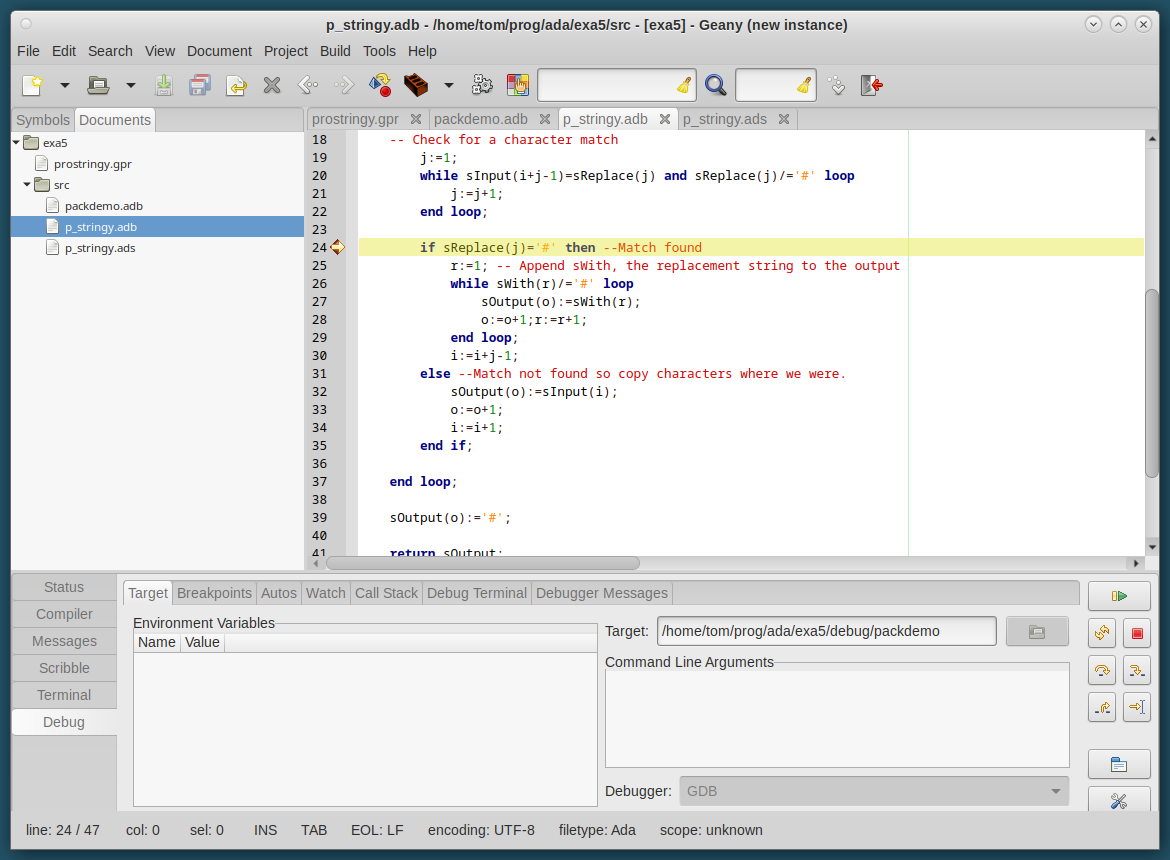The height and width of the screenshot is (860, 1170).
Task: Select p_stringy.ads in the Documents tree
Action: pyautogui.click(x=100, y=248)
